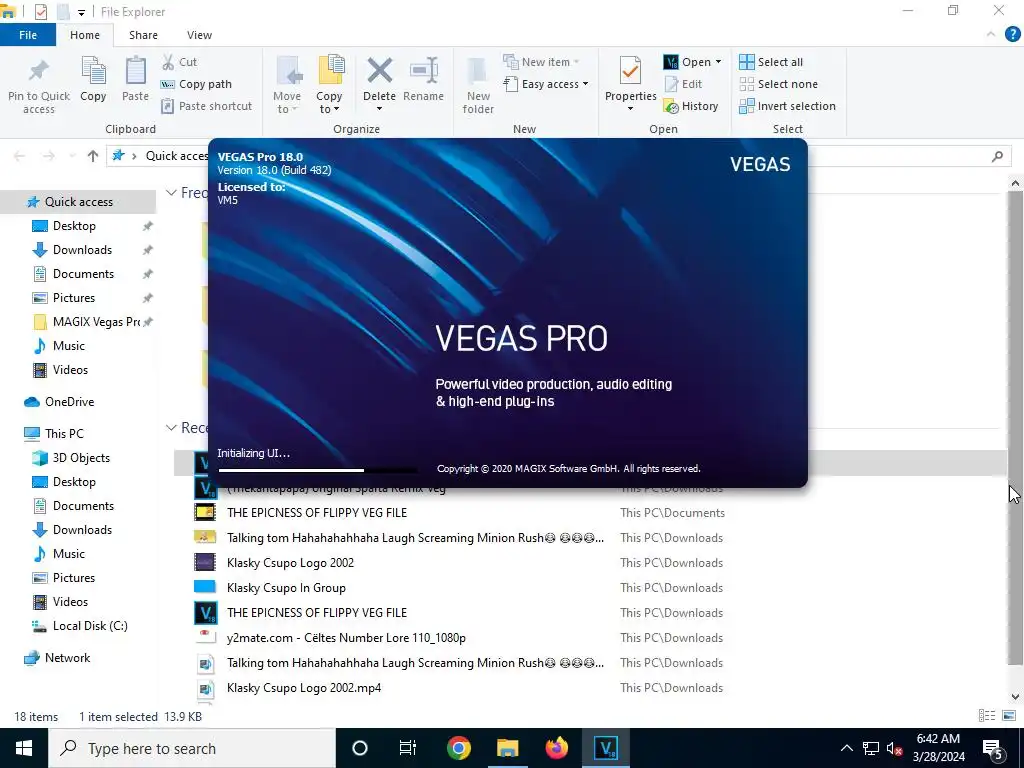Choose Copy path in Clipboard group

tap(197, 84)
